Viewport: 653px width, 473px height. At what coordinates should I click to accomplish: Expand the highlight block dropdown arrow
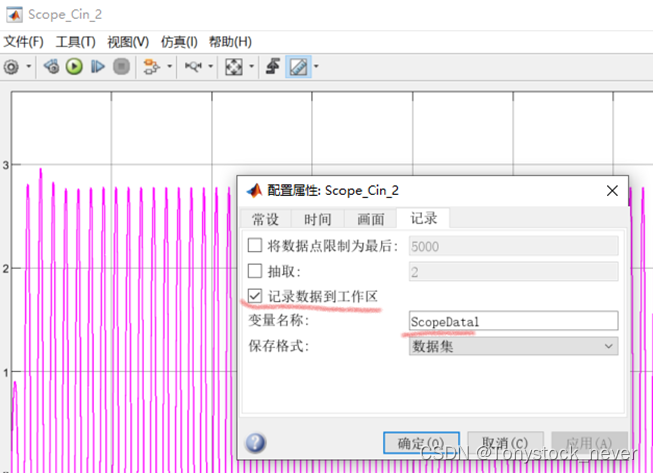coord(169,66)
